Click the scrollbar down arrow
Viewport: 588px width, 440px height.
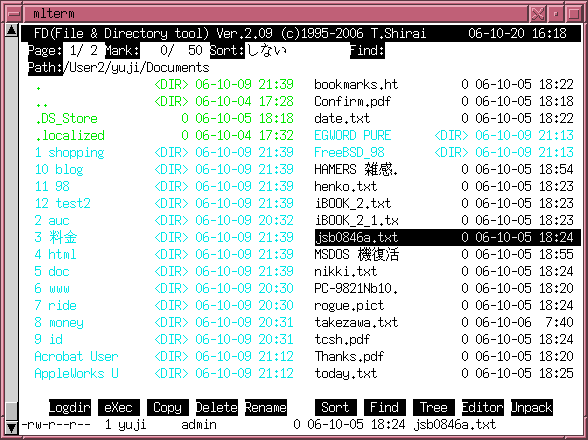click(x=11, y=427)
